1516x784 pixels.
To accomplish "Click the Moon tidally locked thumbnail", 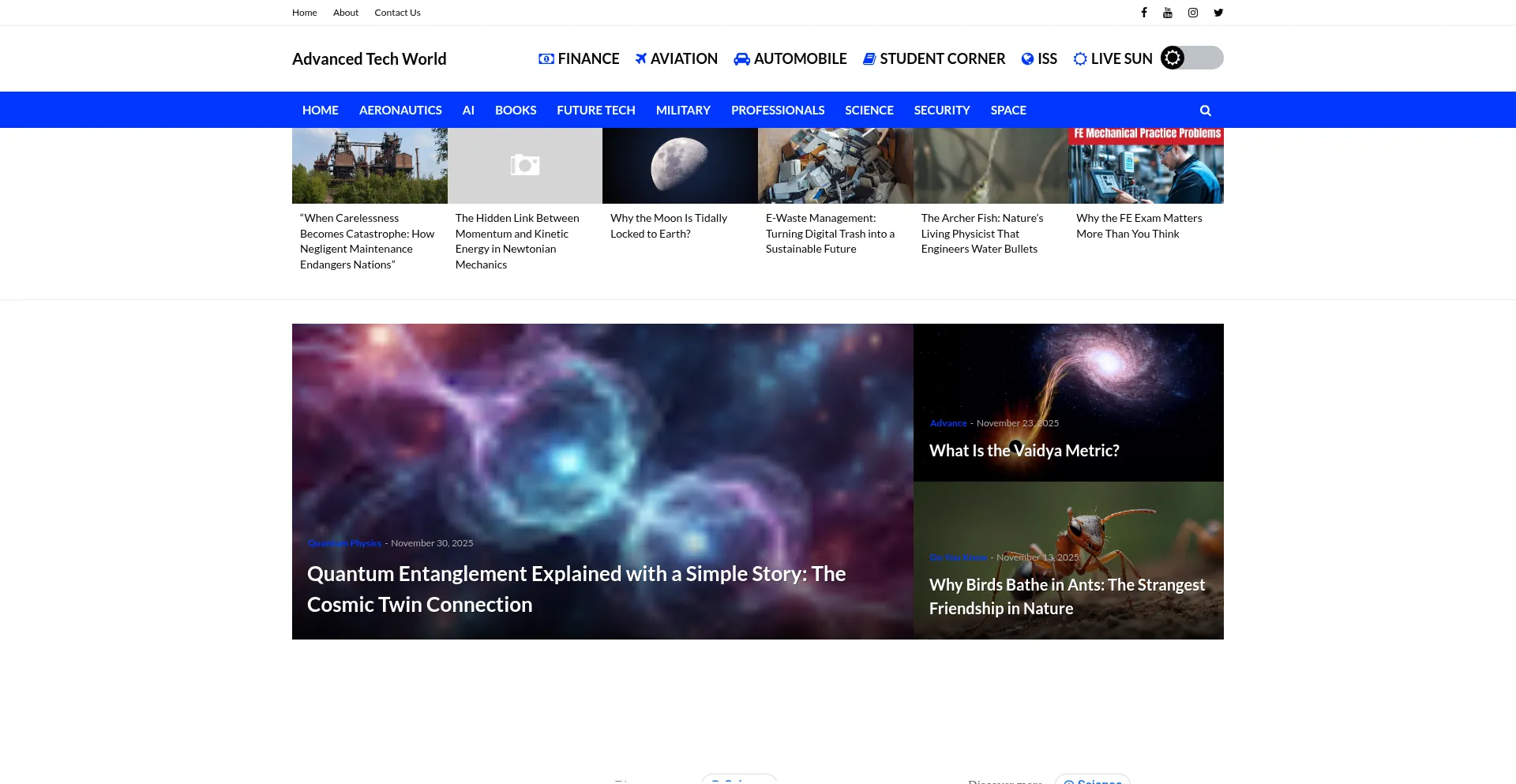I will (x=679, y=166).
